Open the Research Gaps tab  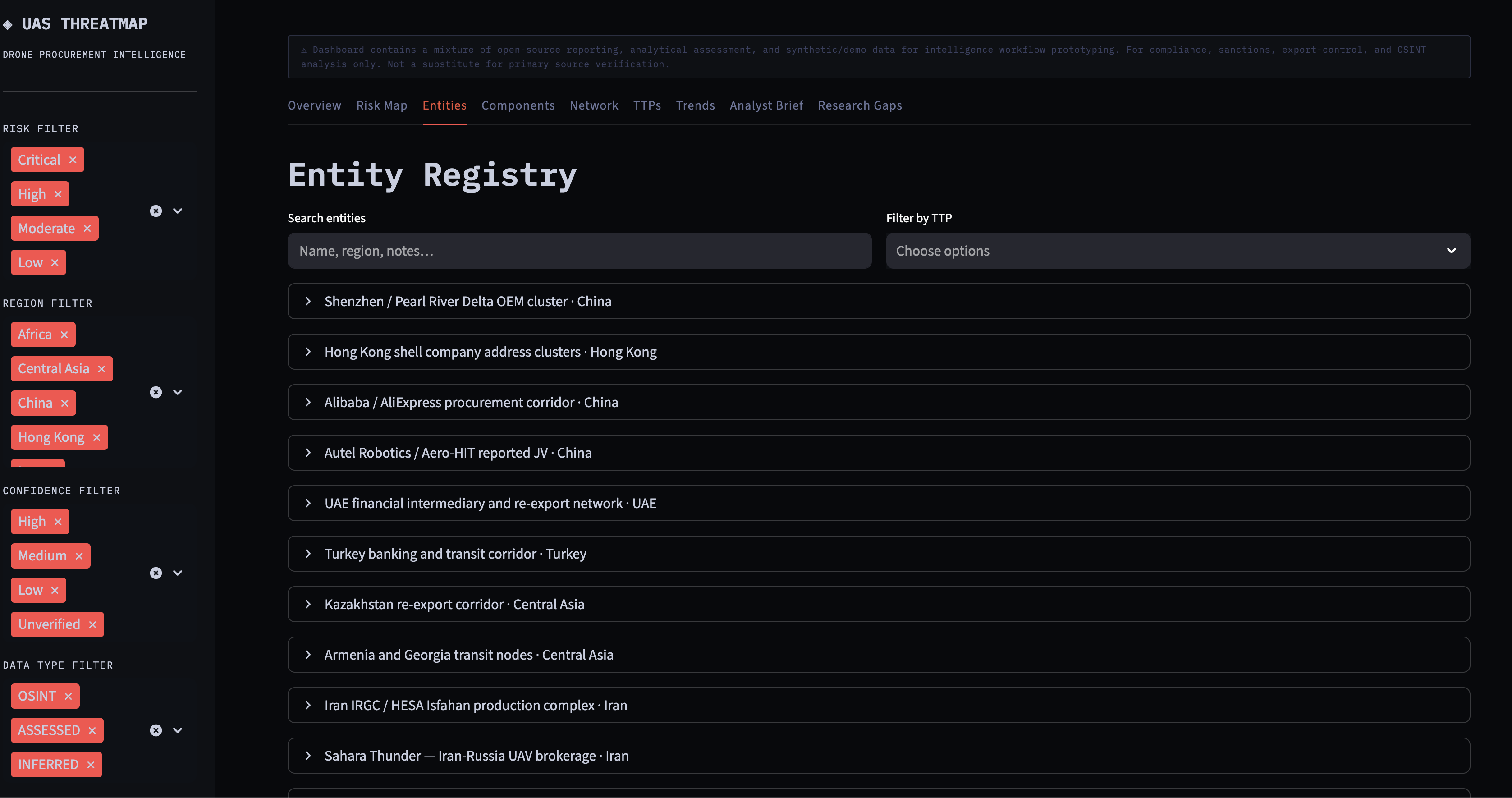pyautogui.click(x=860, y=105)
